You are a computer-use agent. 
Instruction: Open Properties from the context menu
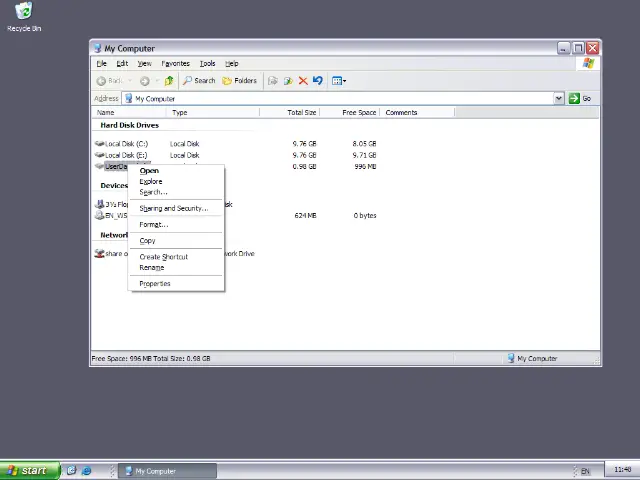click(x=176, y=284)
